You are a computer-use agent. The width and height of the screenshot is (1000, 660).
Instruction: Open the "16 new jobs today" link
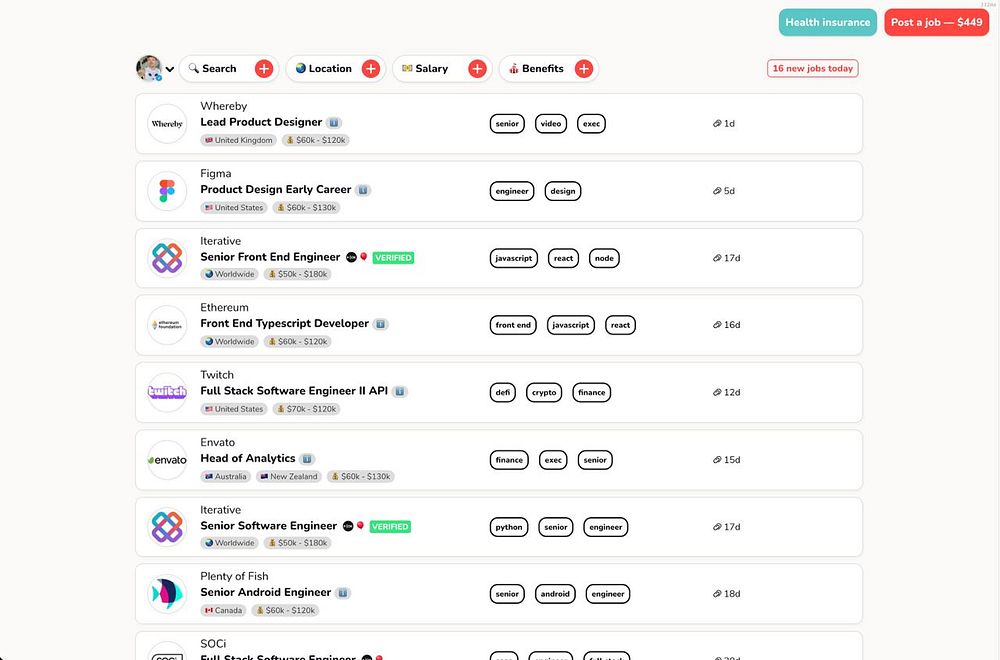point(812,69)
